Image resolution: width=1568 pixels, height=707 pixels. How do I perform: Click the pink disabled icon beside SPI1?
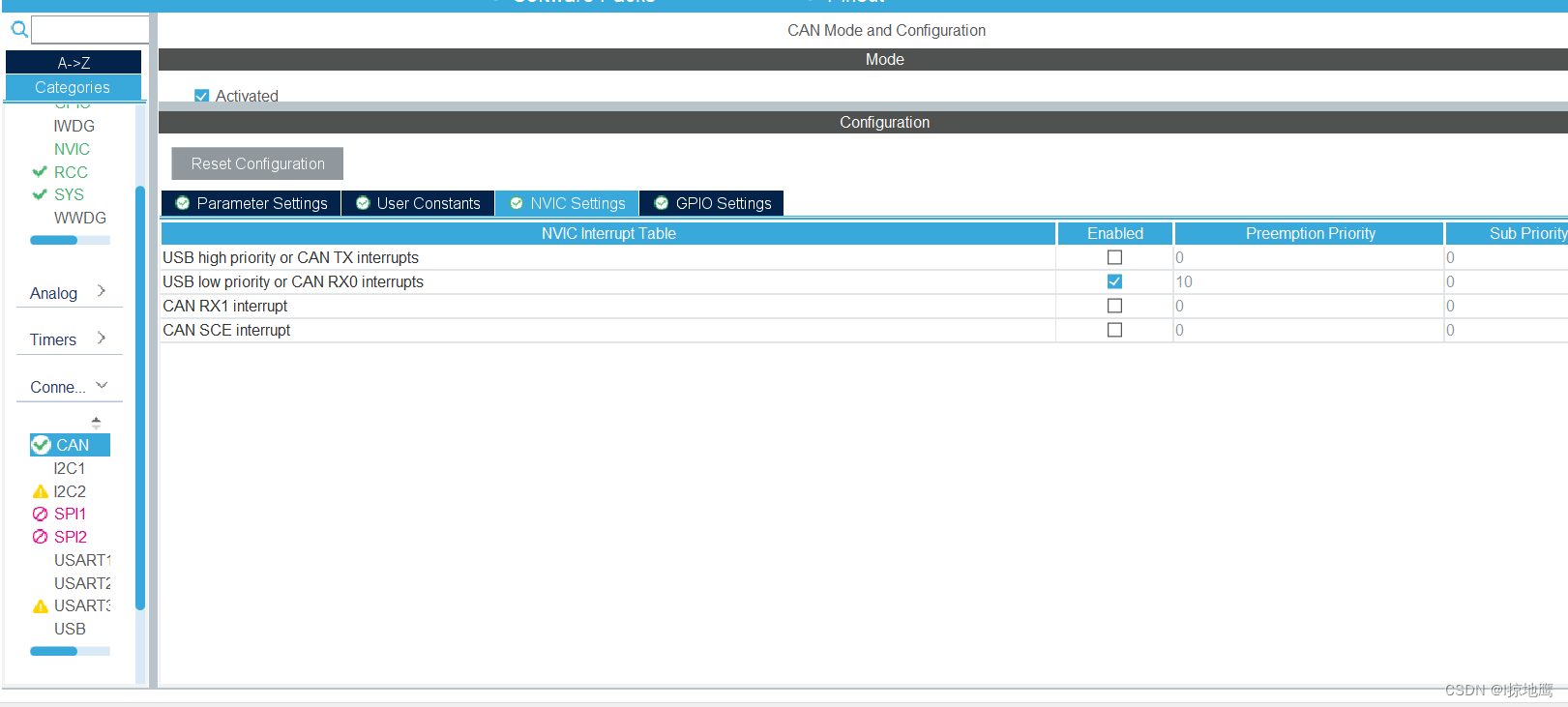pyautogui.click(x=40, y=514)
